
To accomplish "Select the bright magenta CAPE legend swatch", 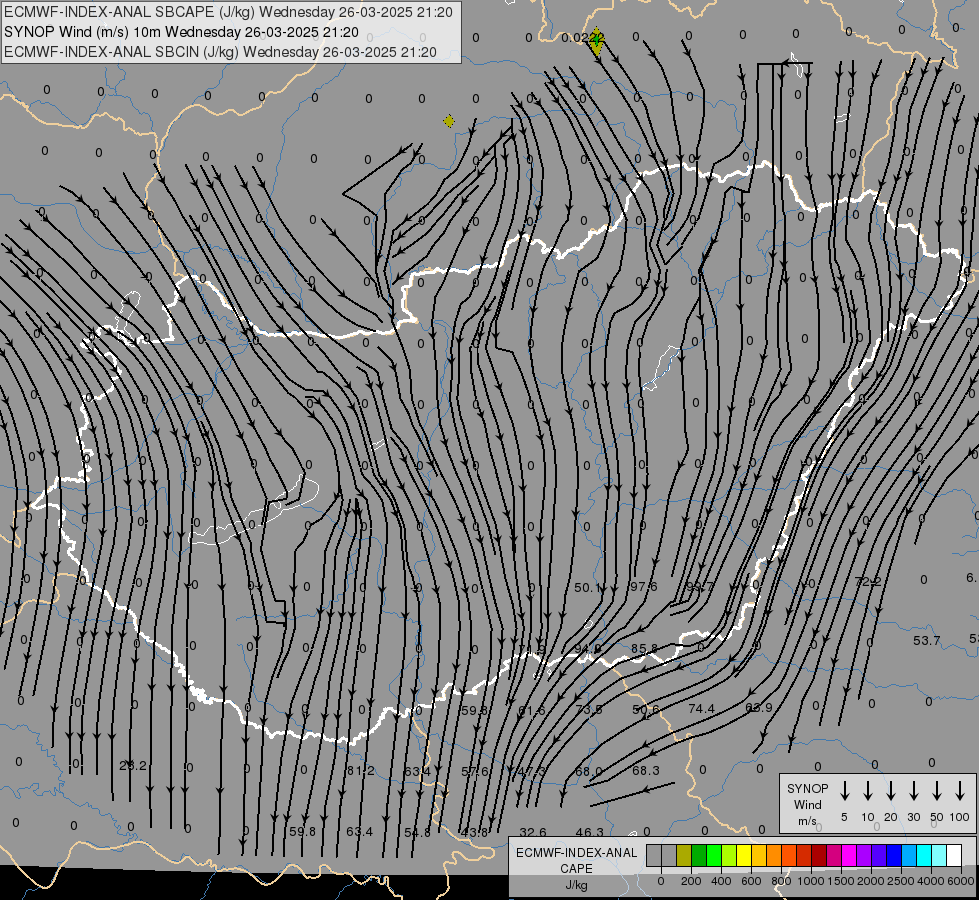I will tap(849, 855).
